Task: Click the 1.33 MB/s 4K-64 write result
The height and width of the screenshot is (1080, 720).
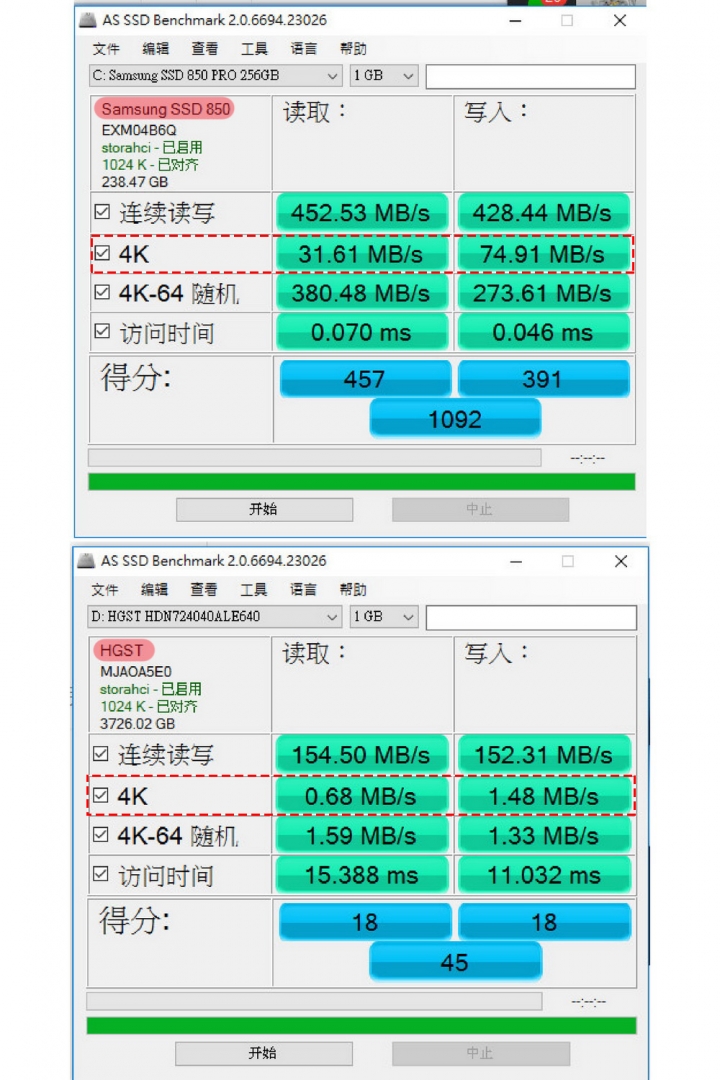Action: (543, 835)
